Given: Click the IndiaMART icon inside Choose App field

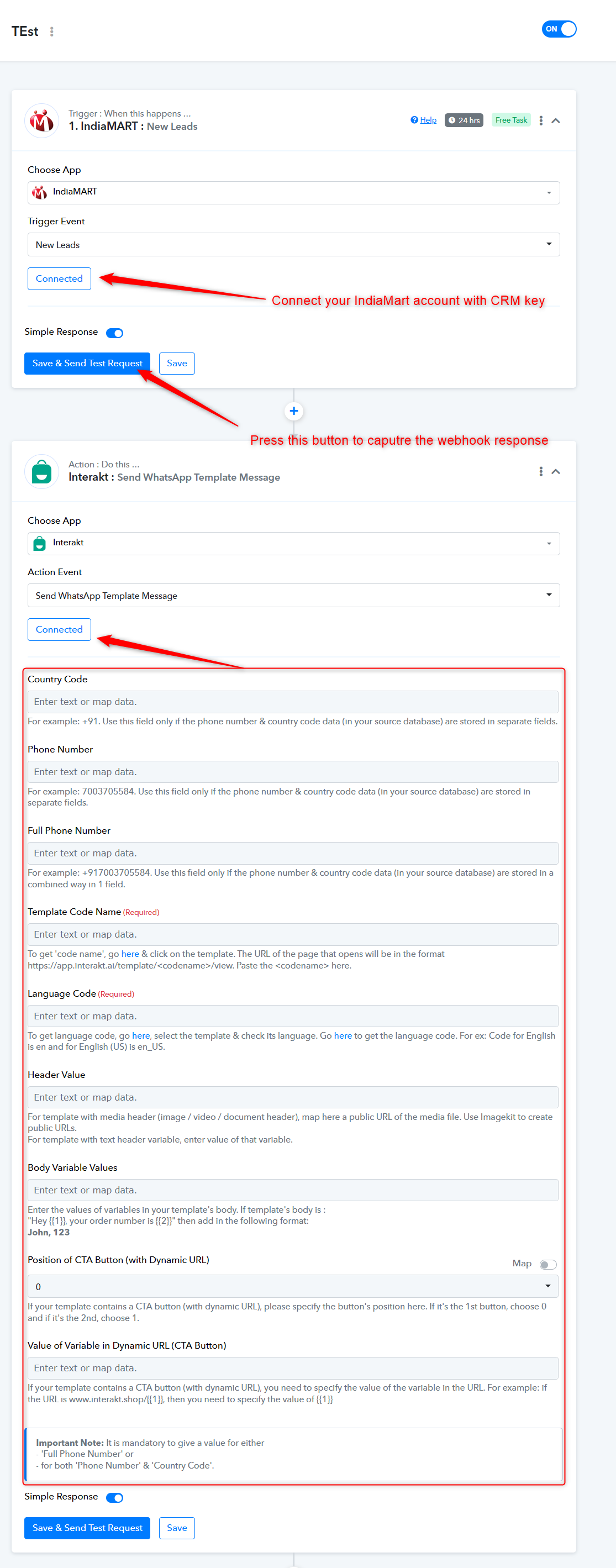Looking at the screenshot, I should 40,192.
